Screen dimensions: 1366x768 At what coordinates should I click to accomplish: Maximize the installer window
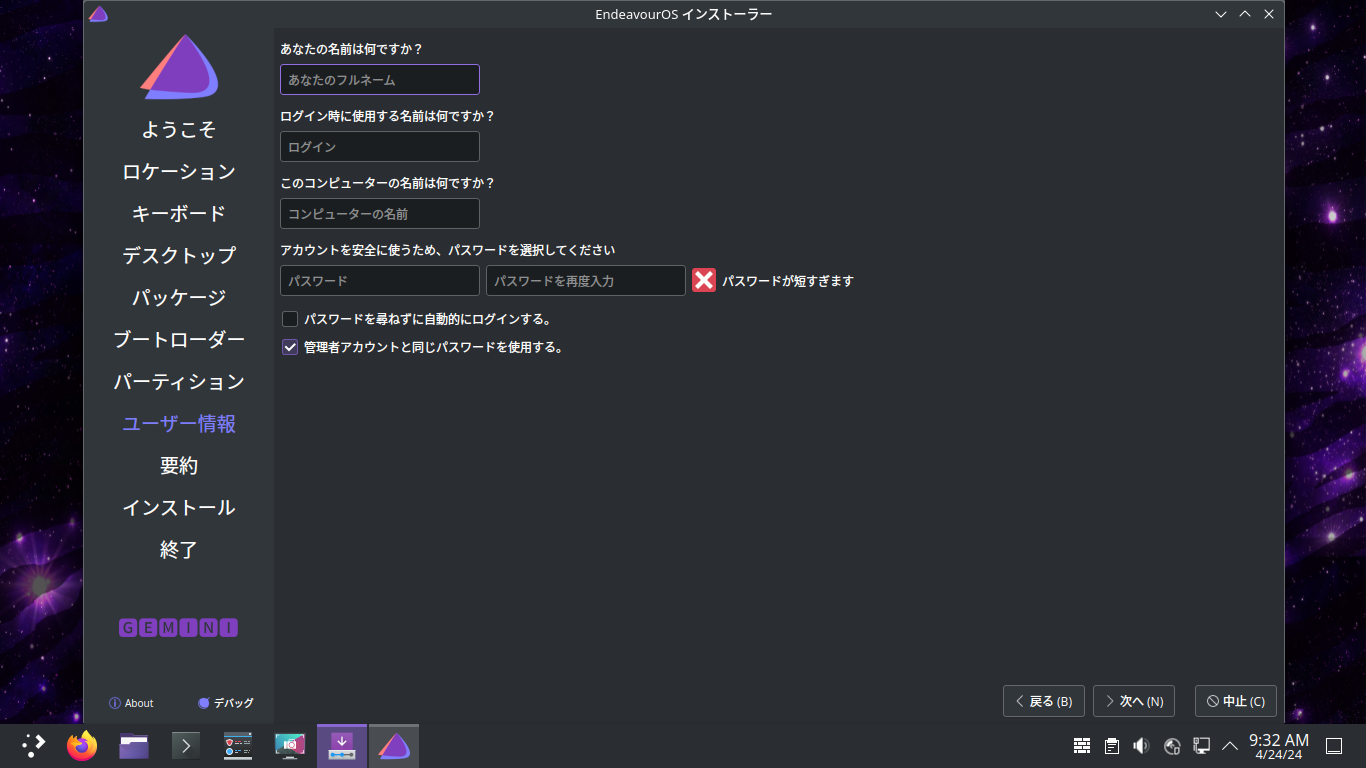tap(1245, 14)
